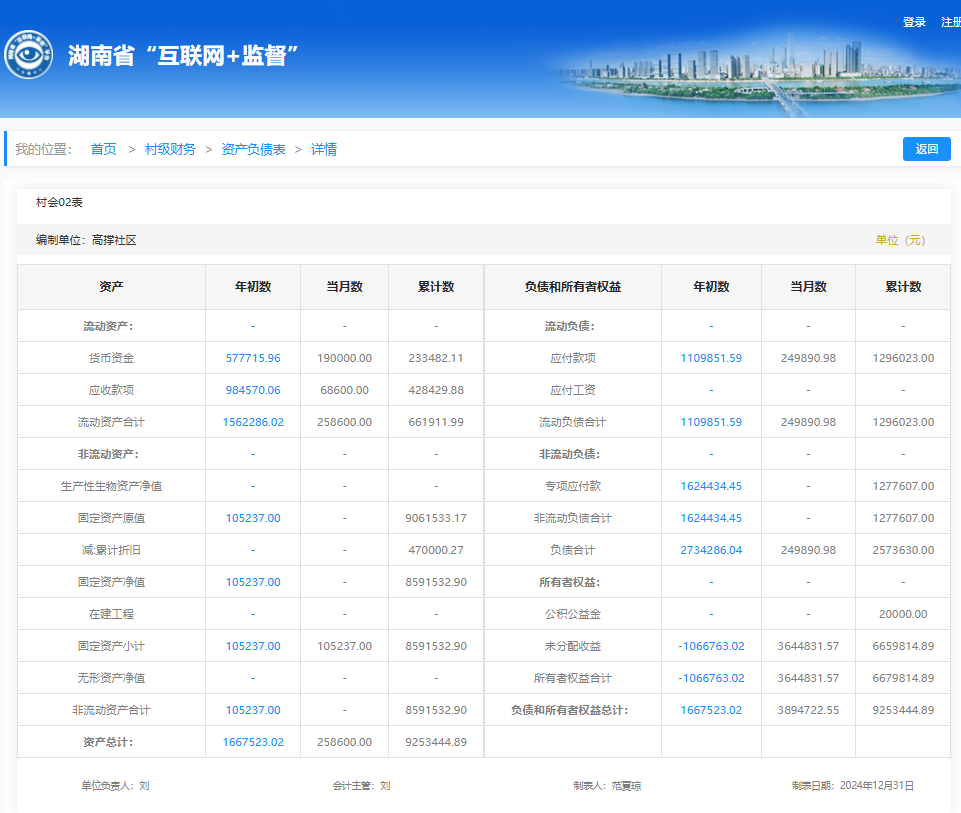Open 应收款项 年初数 value 984570.06
Image resolution: width=961 pixels, height=813 pixels.
(253, 390)
